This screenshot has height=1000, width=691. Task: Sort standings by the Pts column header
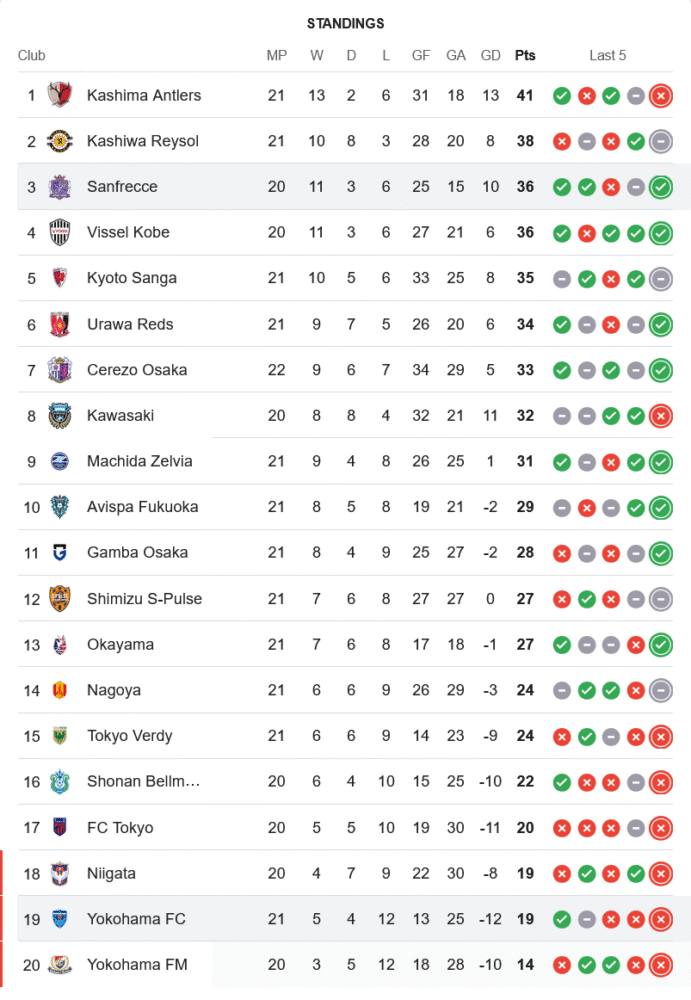click(525, 55)
